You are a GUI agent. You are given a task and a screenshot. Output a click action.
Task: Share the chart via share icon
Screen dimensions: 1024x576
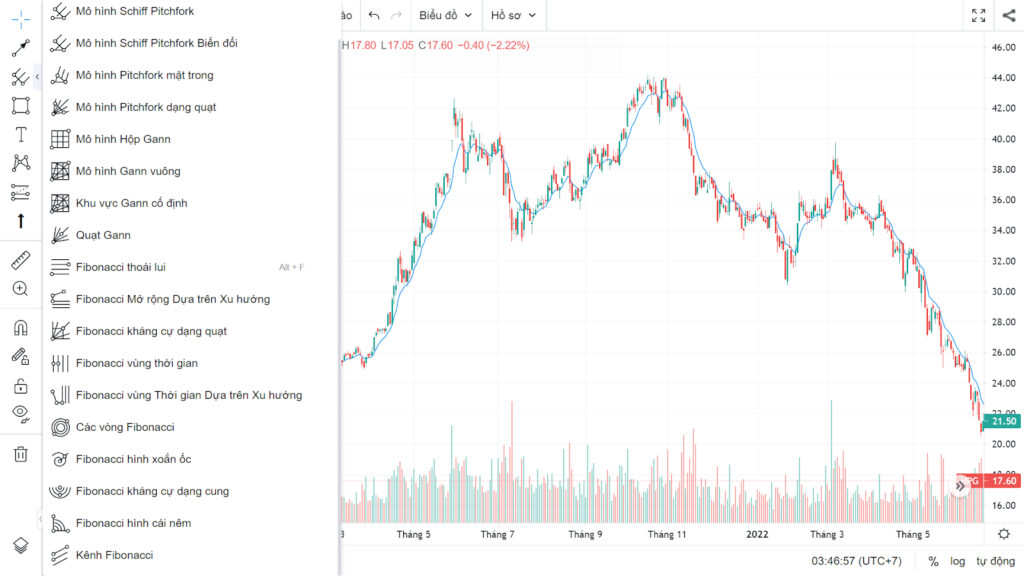pos(1008,15)
